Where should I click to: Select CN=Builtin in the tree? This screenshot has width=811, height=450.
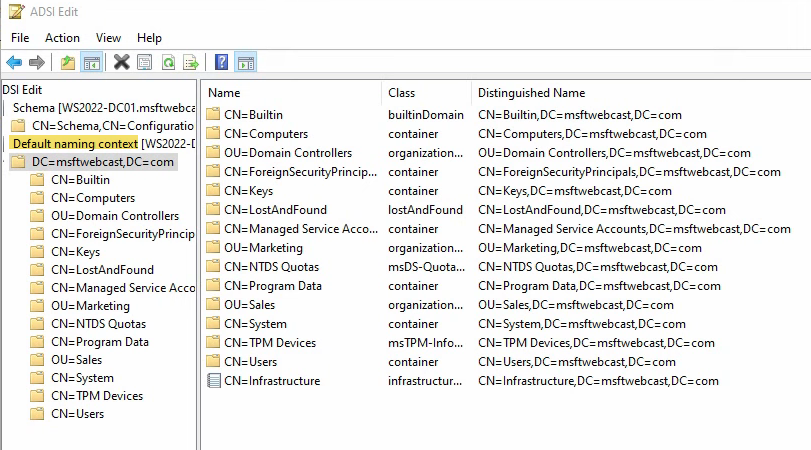[80, 180]
